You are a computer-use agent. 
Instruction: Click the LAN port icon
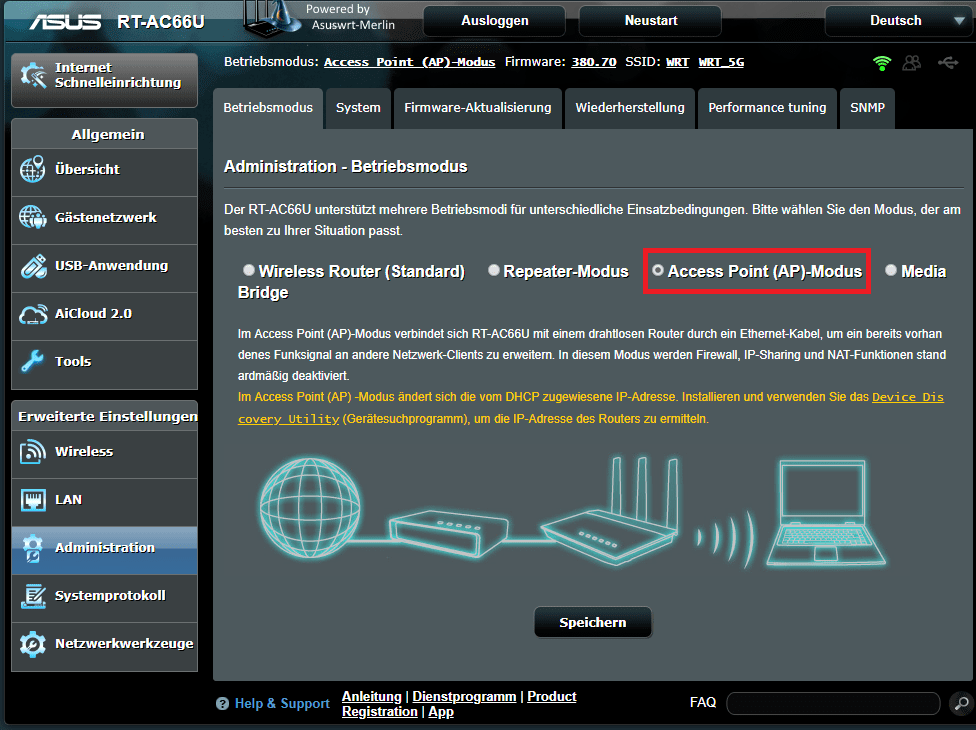click(33, 500)
